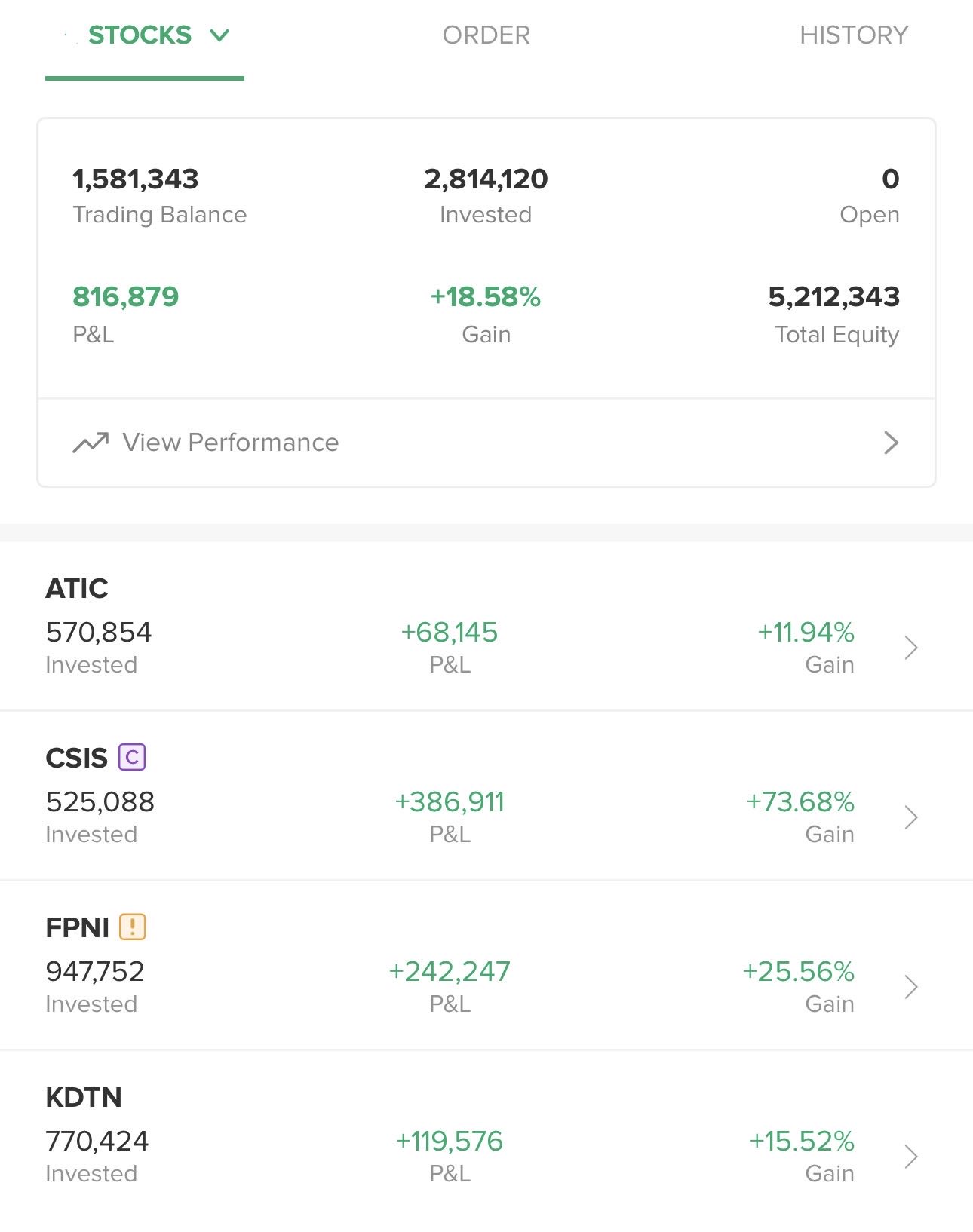Click the purple C badge beside CSIS

click(132, 757)
